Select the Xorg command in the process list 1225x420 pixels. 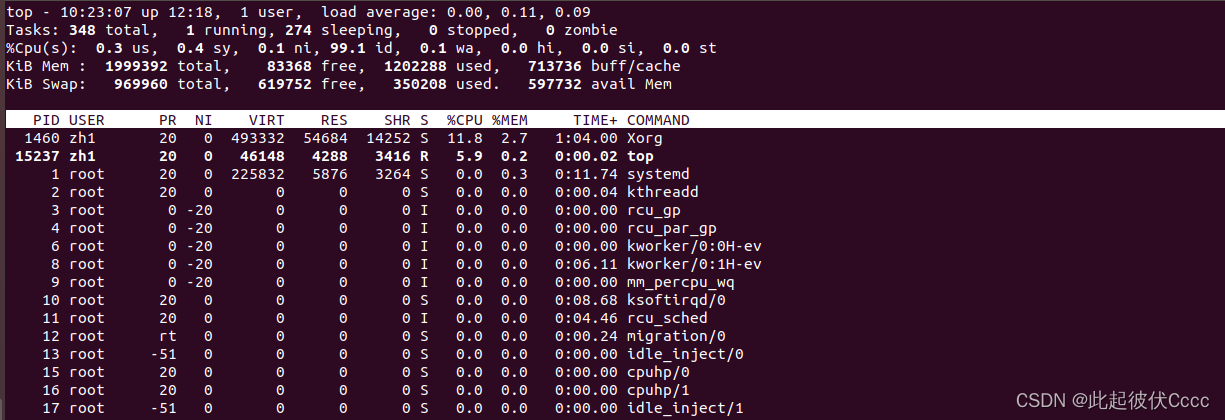pyautogui.click(x=644, y=138)
